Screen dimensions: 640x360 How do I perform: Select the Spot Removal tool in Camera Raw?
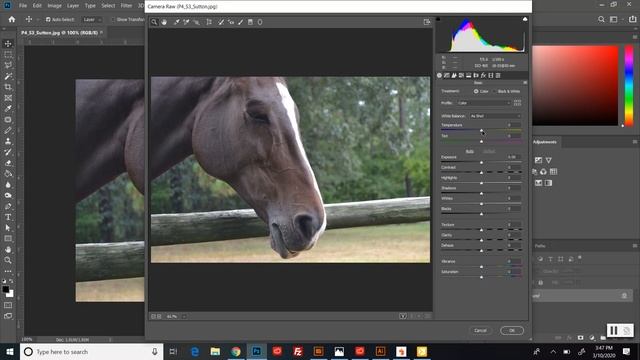pos(221,22)
